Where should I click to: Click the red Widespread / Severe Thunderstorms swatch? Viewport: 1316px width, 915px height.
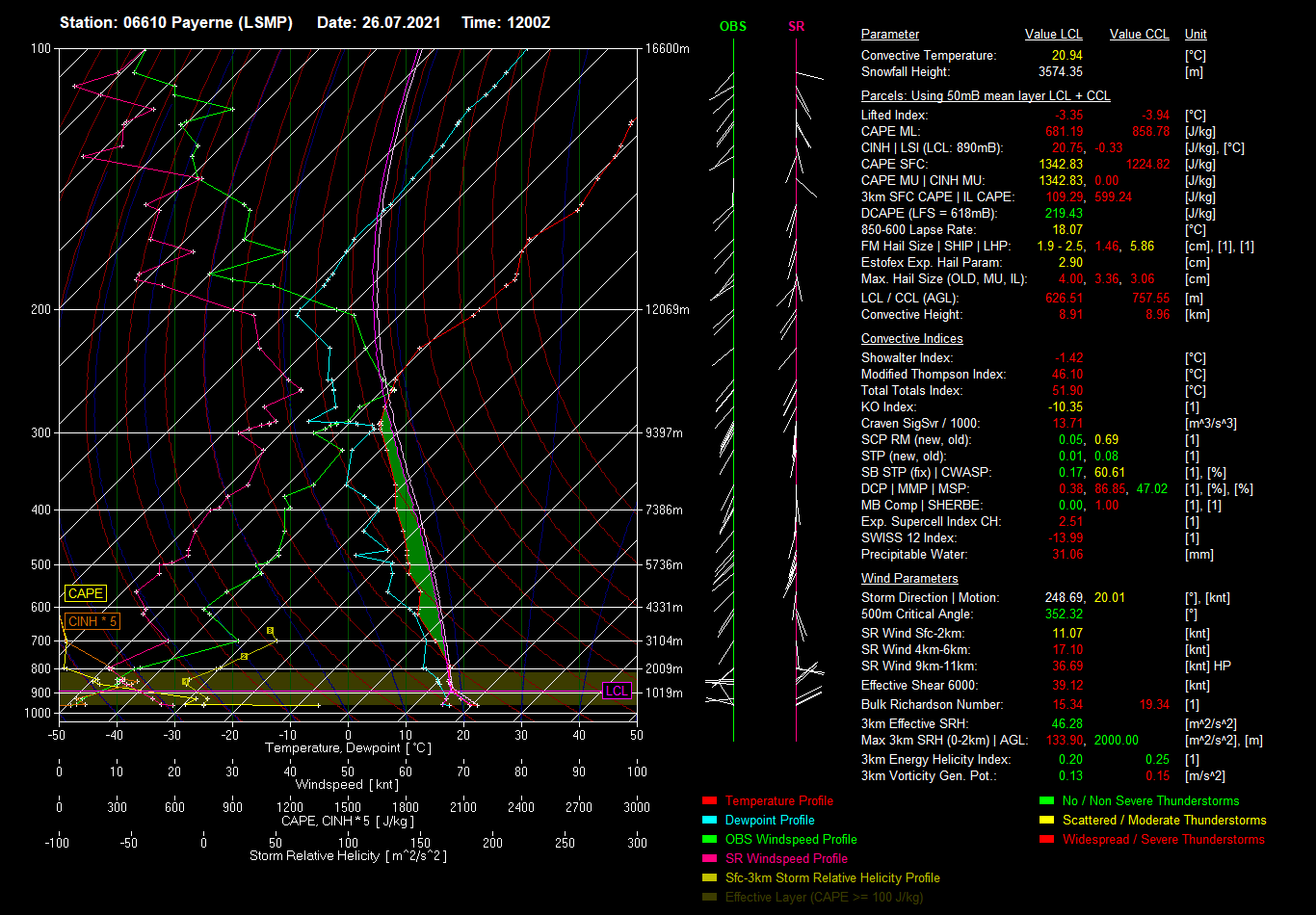point(1046,840)
